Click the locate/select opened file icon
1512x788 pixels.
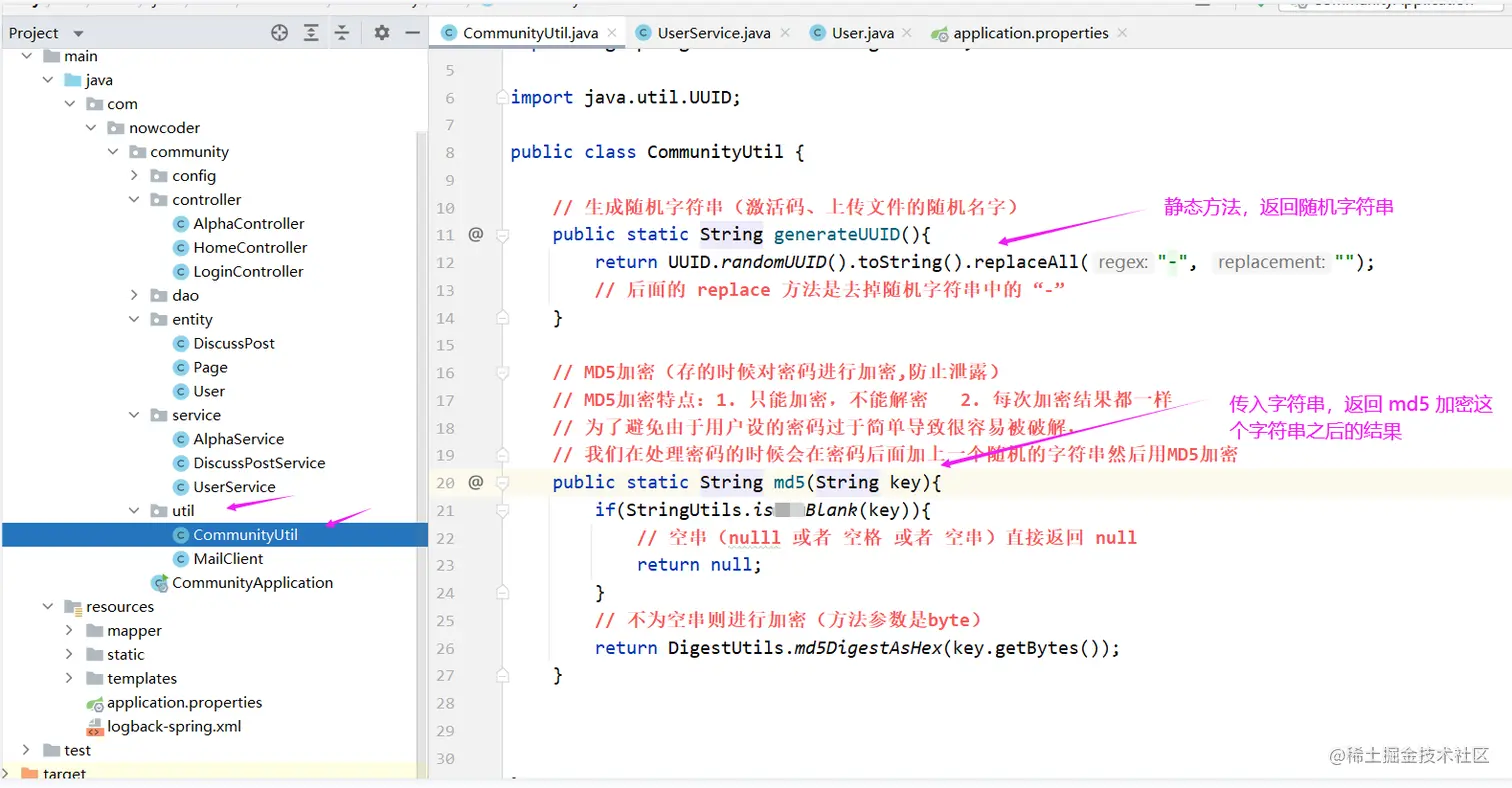coord(279,33)
